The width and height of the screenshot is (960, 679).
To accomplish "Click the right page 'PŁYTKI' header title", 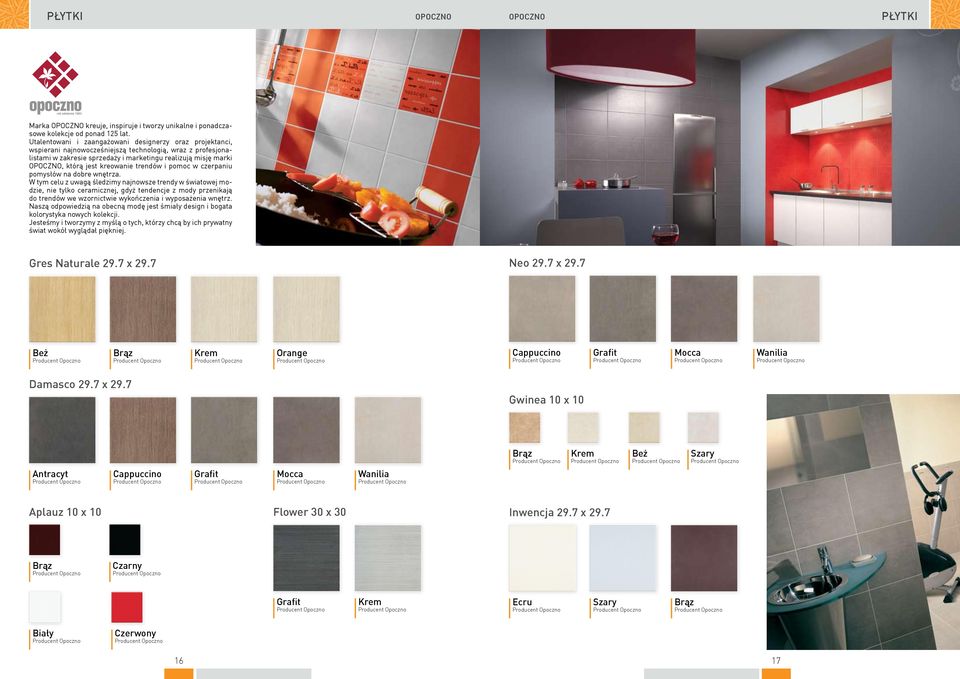I will 899,16.
